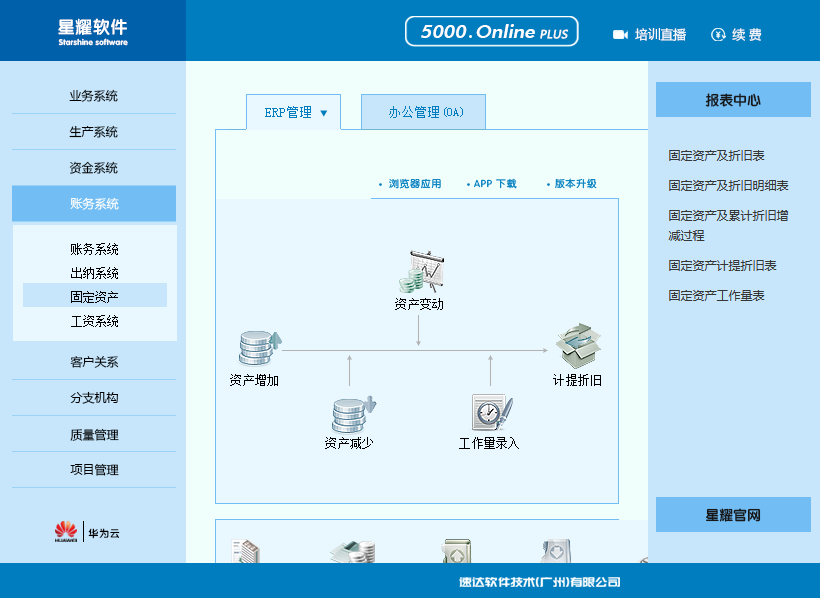
Task: Expand the ERP管理 dropdown arrow
Action: pos(324,113)
